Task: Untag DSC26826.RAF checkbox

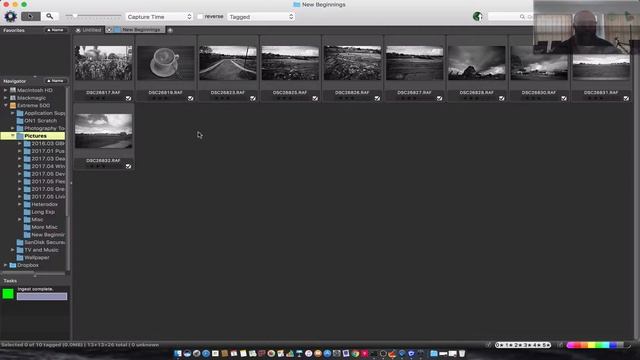Action: tap(377, 98)
